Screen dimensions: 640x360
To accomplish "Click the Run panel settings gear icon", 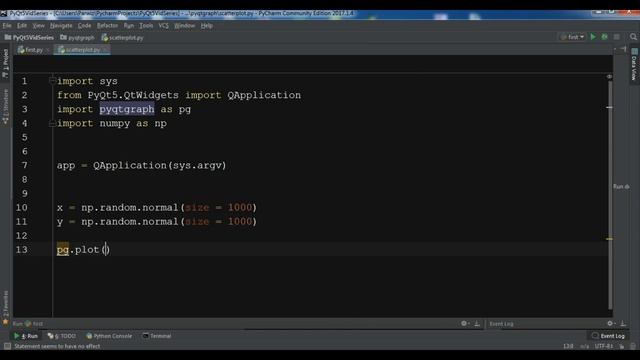I will pyautogui.click(x=464, y=323).
